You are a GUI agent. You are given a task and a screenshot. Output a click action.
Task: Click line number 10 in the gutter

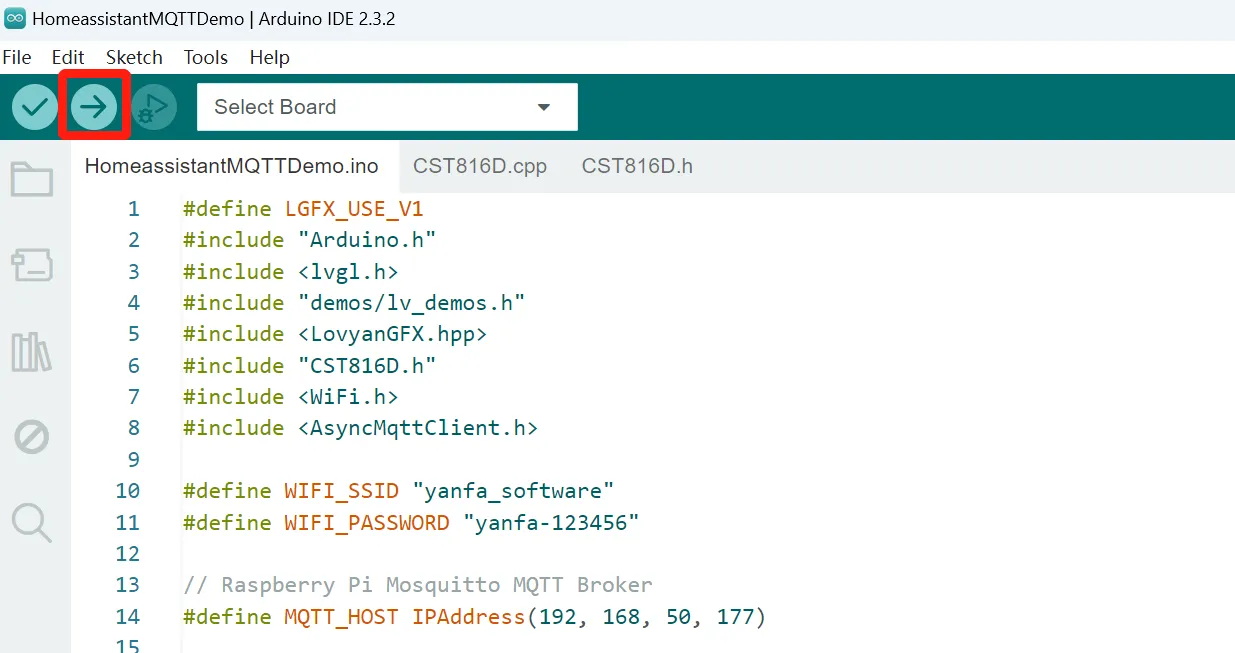click(127, 491)
